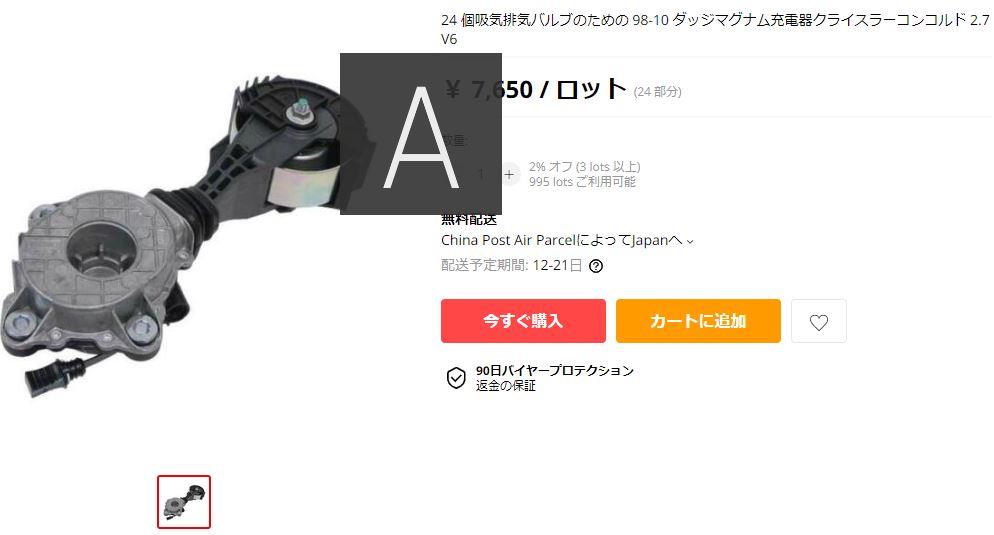Add item to wishlist with heart icon
Screen dimensions: 994x535
[x=818, y=321]
